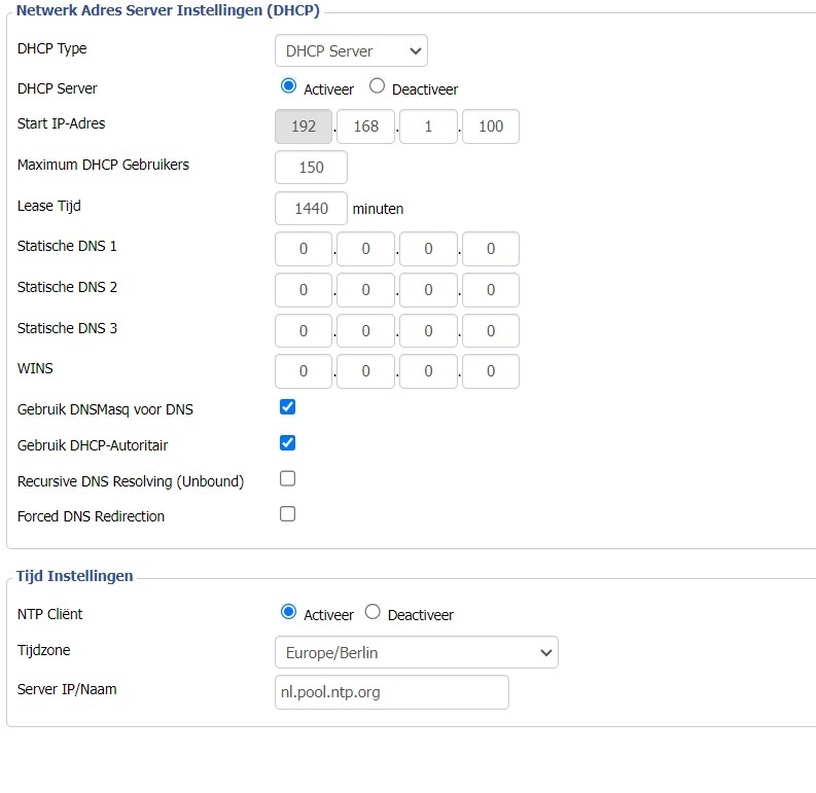Click Statische DNS 2 third octet field
Screen dimensions: 816x793
tap(428, 290)
